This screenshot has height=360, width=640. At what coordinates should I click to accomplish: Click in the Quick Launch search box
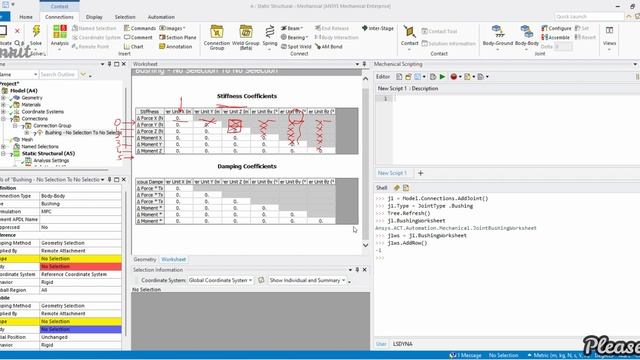coord(589,17)
